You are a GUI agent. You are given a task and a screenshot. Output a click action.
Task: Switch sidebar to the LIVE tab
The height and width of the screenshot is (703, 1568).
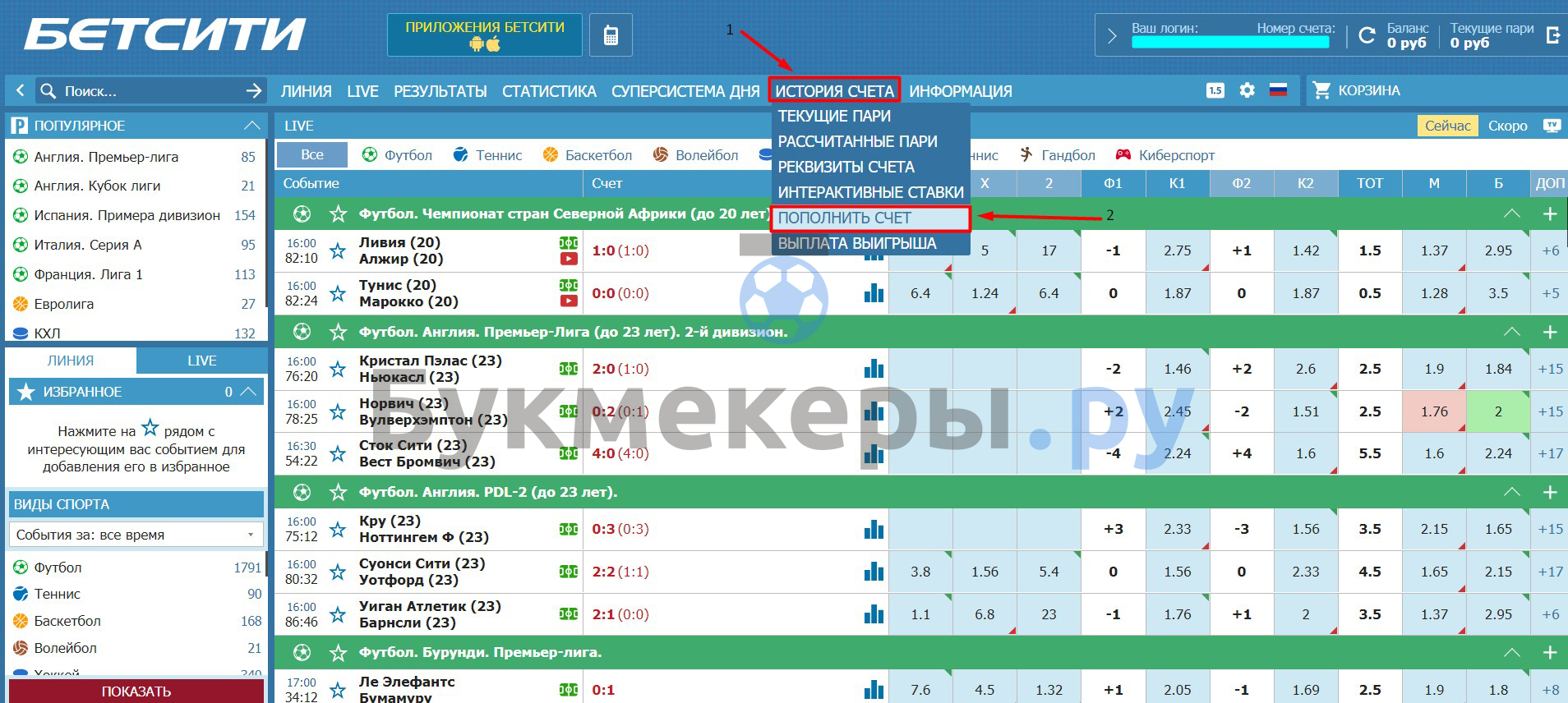(x=201, y=361)
